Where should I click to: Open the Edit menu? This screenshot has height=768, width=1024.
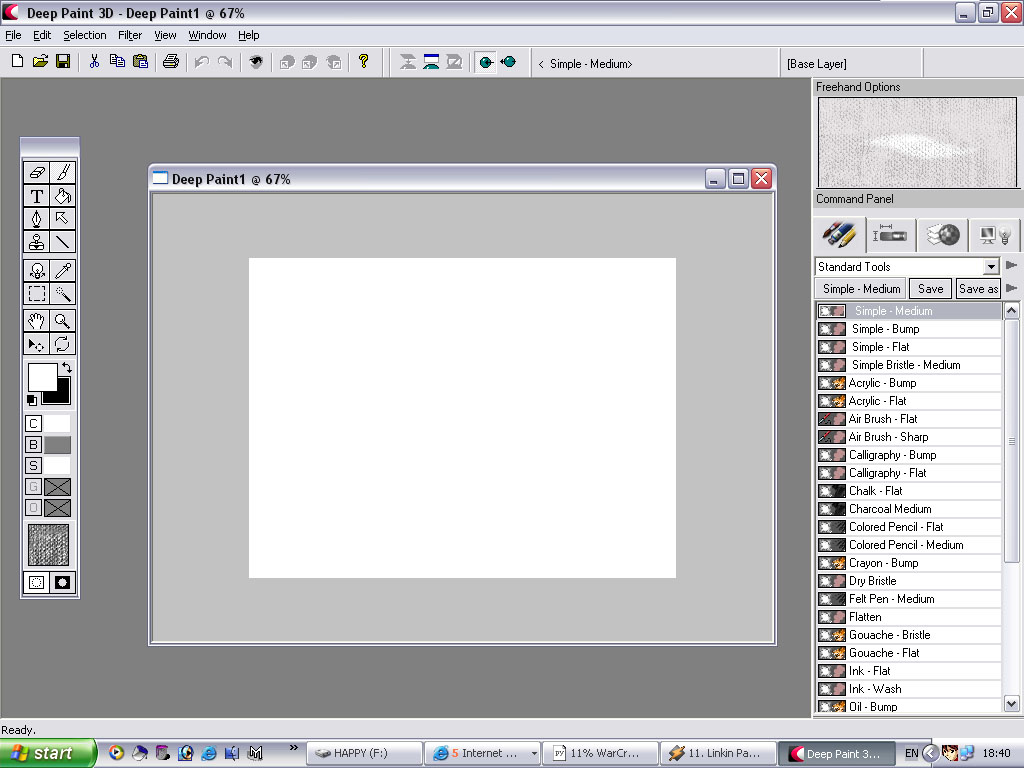point(42,35)
